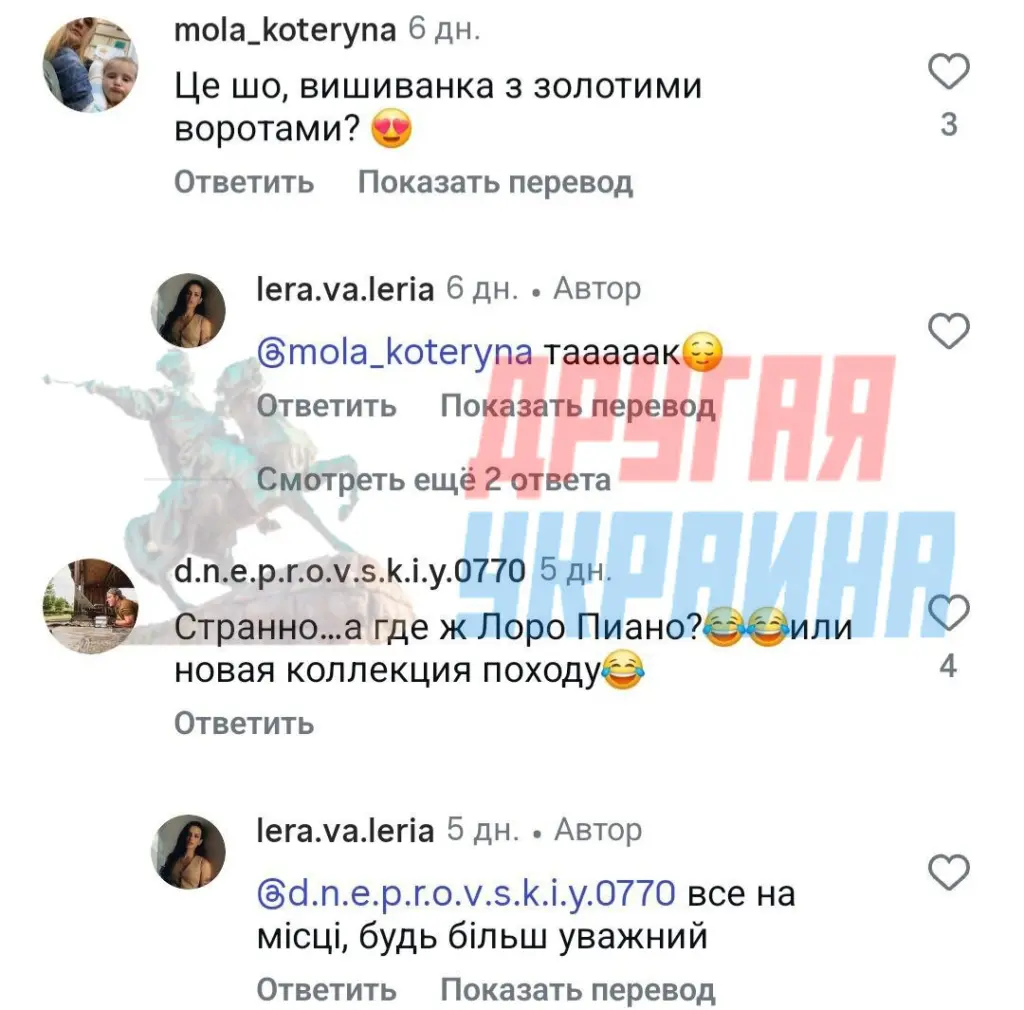Image resolution: width=1024 pixels, height=1010 pixels.
Task: Open d.n.e.p.r.o.v.s.k.i.y.0770's avatar
Action: 91,606
